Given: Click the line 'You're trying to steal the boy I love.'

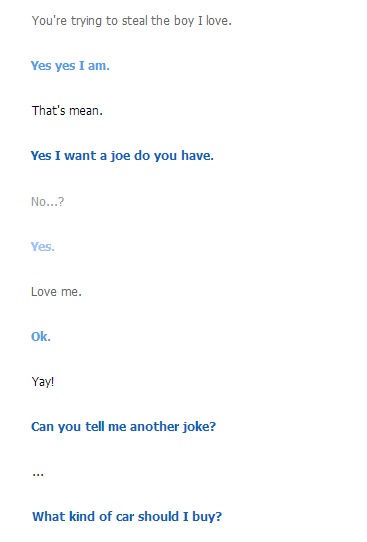Looking at the screenshot, I should pos(131,21).
